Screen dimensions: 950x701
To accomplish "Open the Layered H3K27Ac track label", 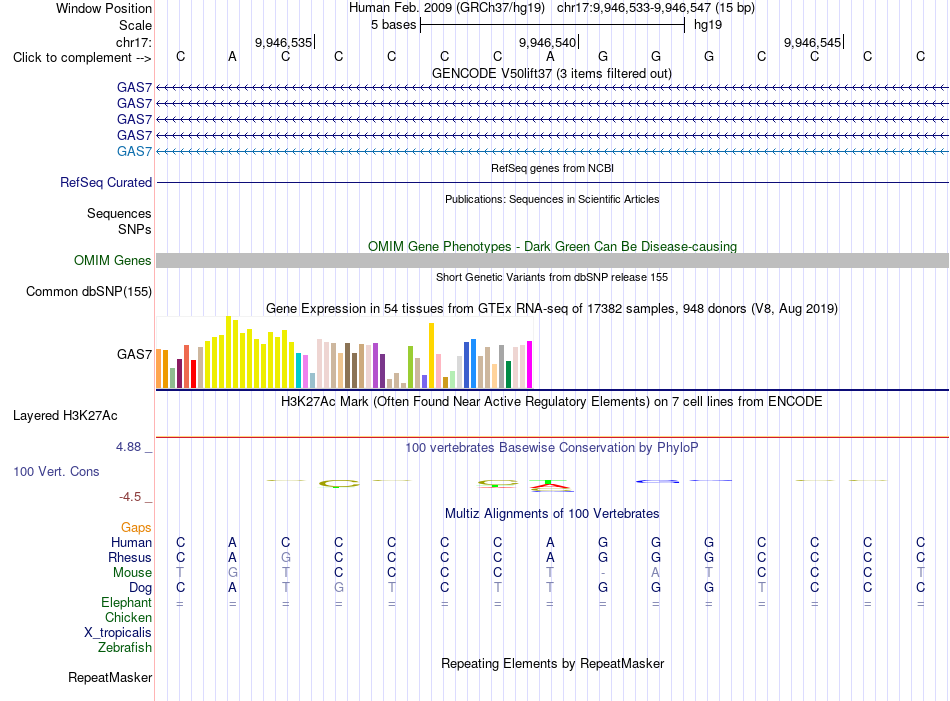I will pyautogui.click(x=65, y=416).
